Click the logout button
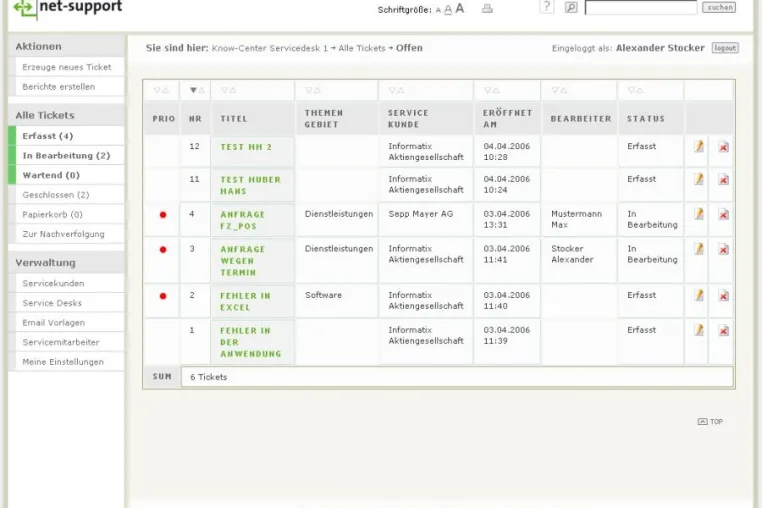The image size is (762, 508). (x=725, y=48)
